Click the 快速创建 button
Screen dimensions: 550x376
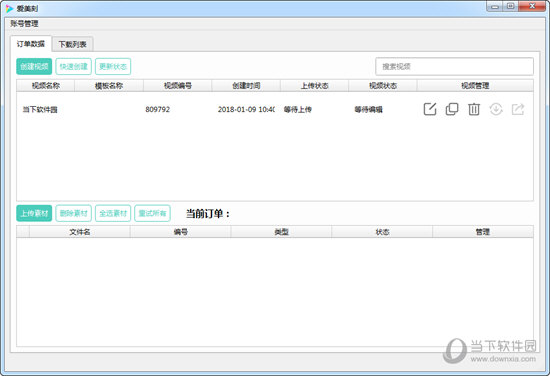(x=73, y=66)
